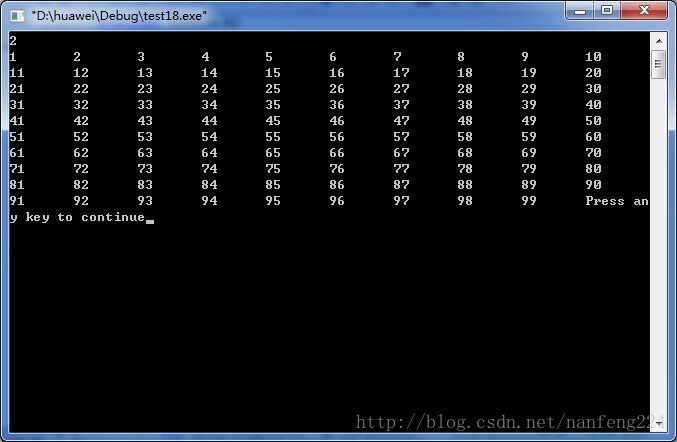
Task: Maximize the test18.exe console window
Action: click(x=607, y=11)
